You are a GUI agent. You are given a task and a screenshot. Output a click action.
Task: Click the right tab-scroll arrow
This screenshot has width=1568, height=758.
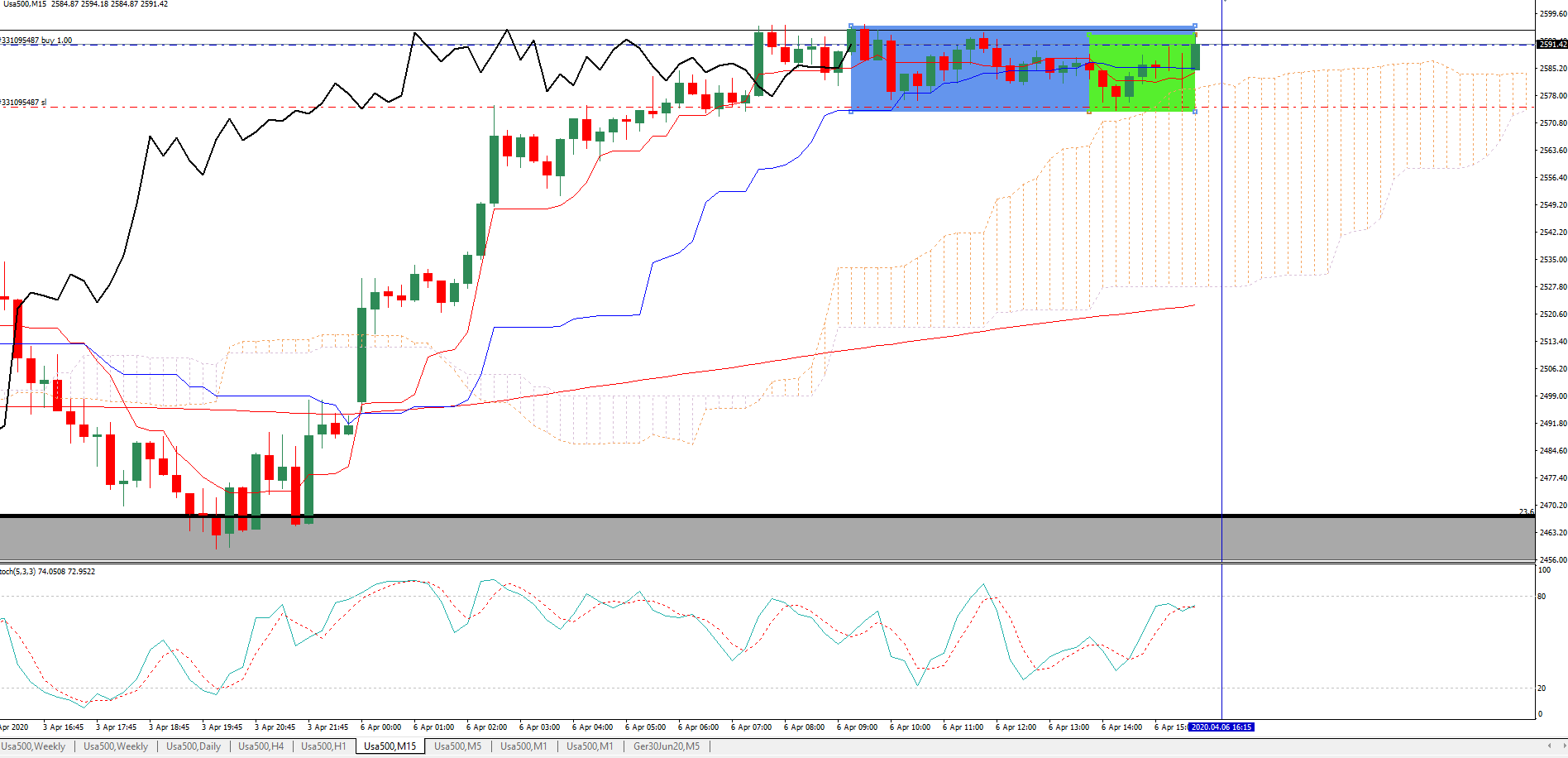(x=1561, y=746)
